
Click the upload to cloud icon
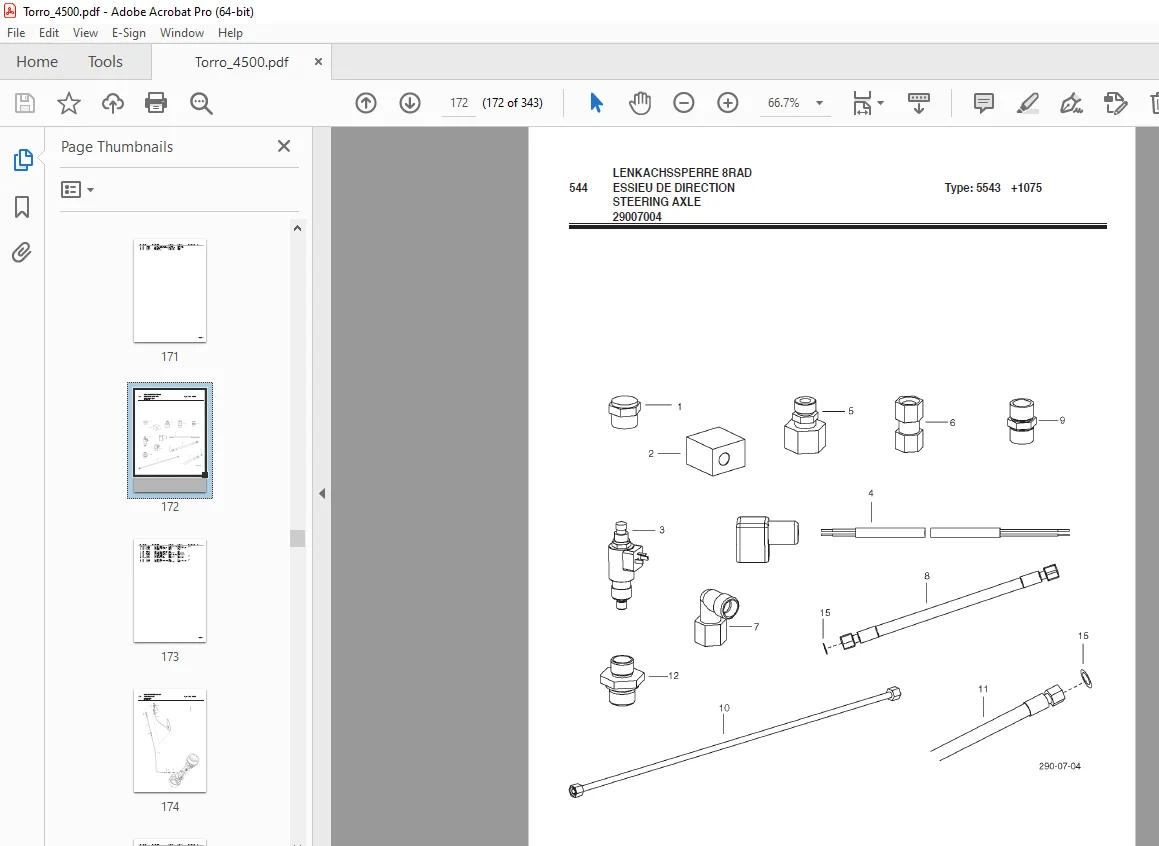coord(112,103)
